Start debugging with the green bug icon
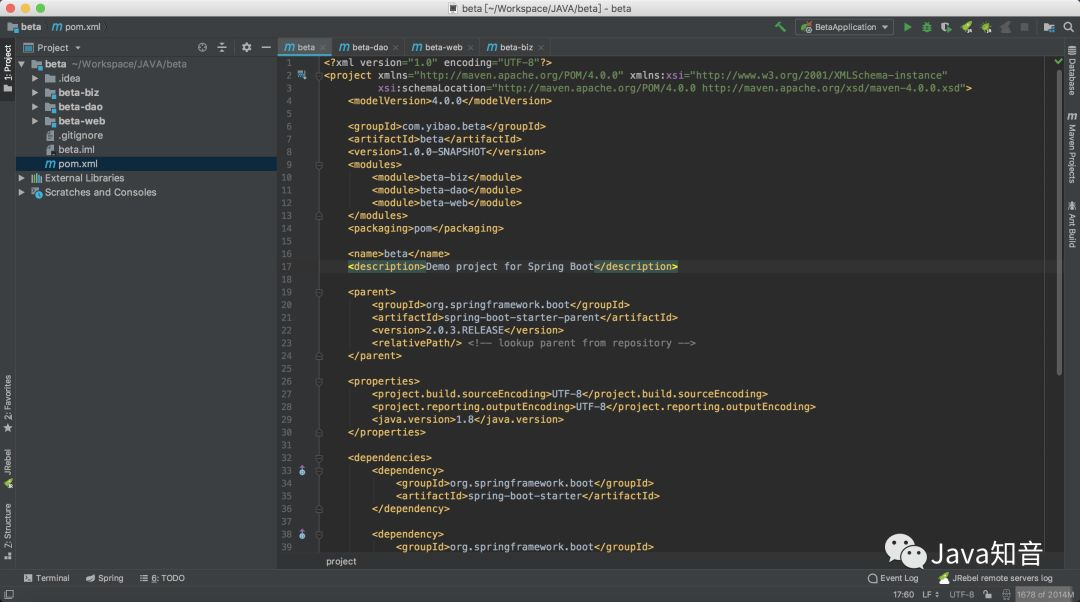Screen dimensions: 1080x602 [x=926, y=27]
